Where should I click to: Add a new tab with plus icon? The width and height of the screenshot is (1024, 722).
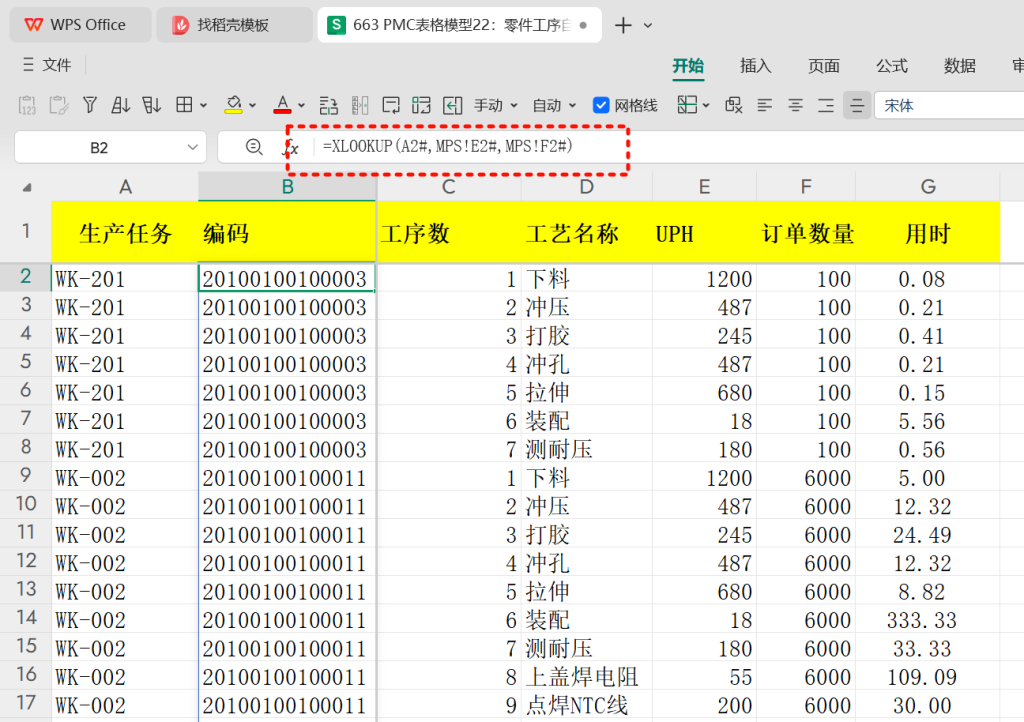click(x=623, y=25)
